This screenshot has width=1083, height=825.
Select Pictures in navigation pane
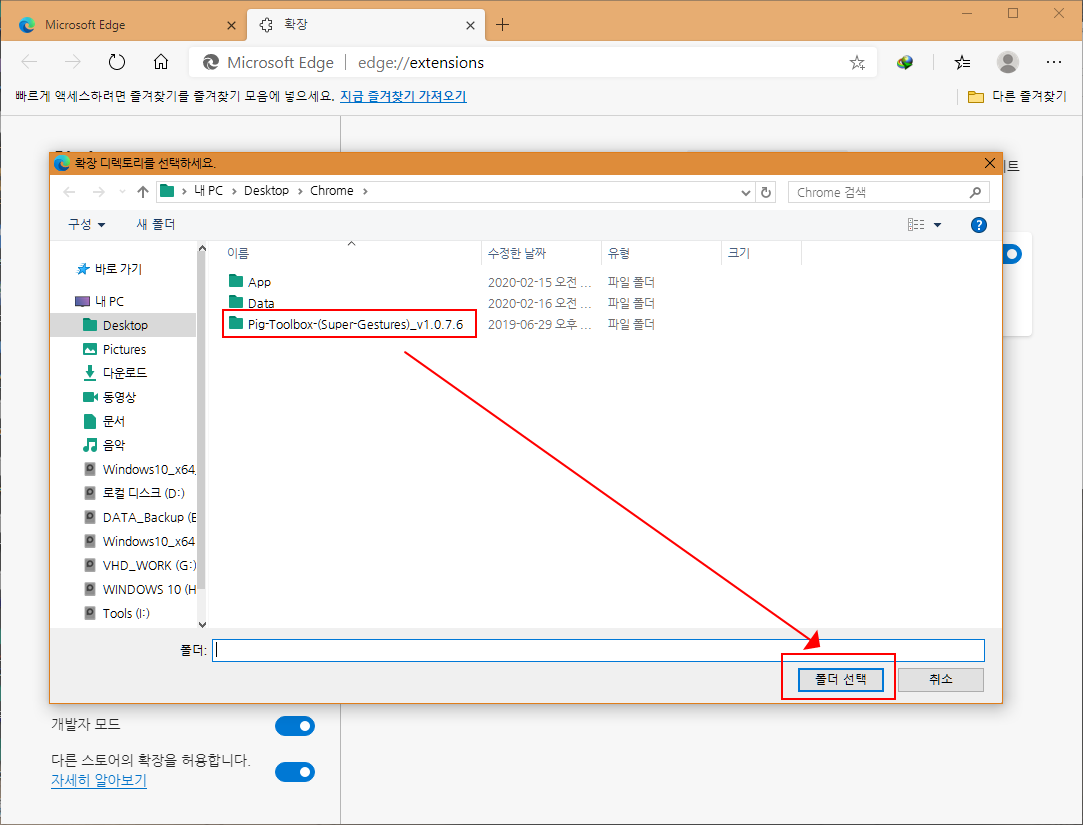click(115, 350)
